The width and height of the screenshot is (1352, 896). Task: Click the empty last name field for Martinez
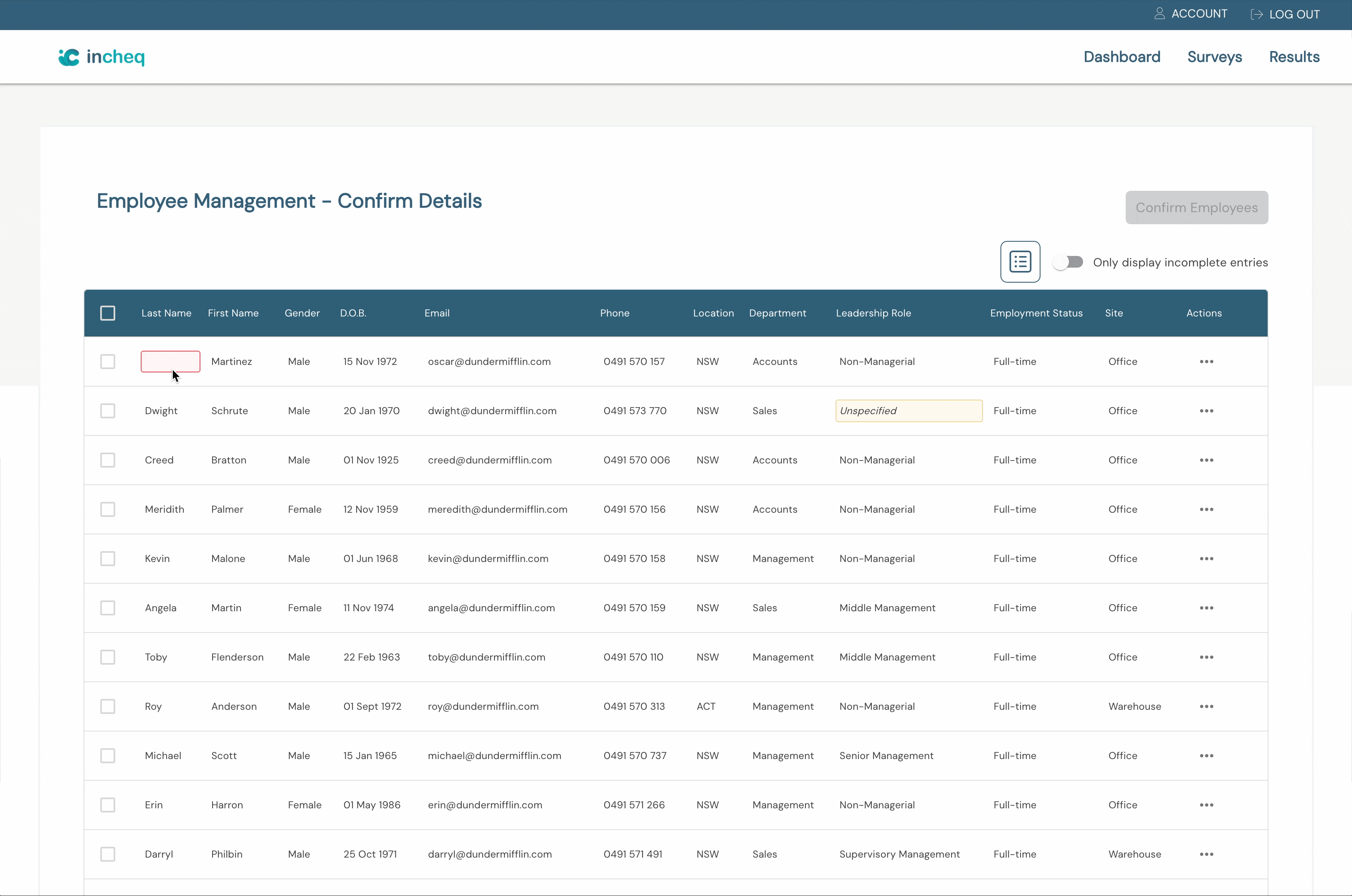[x=170, y=362]
